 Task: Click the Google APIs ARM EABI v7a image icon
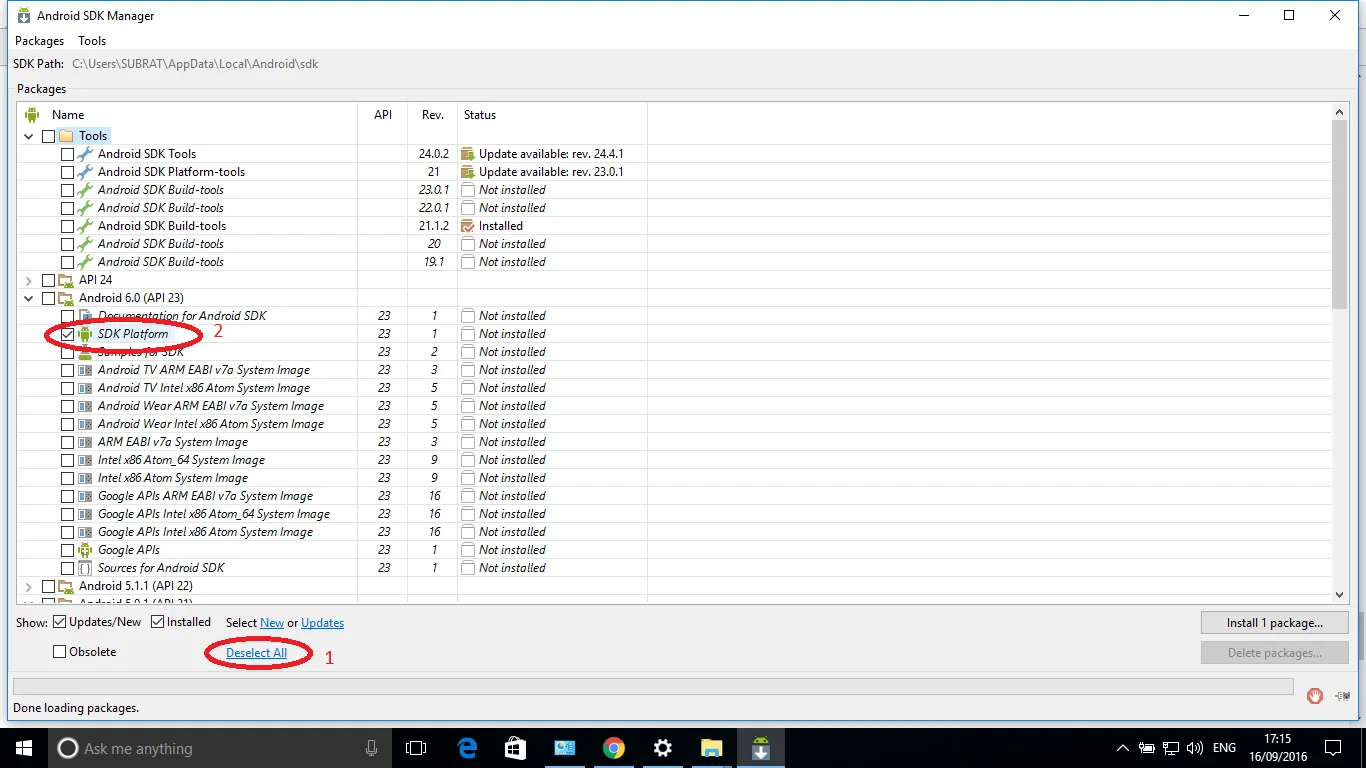click(x=85, y=496)
